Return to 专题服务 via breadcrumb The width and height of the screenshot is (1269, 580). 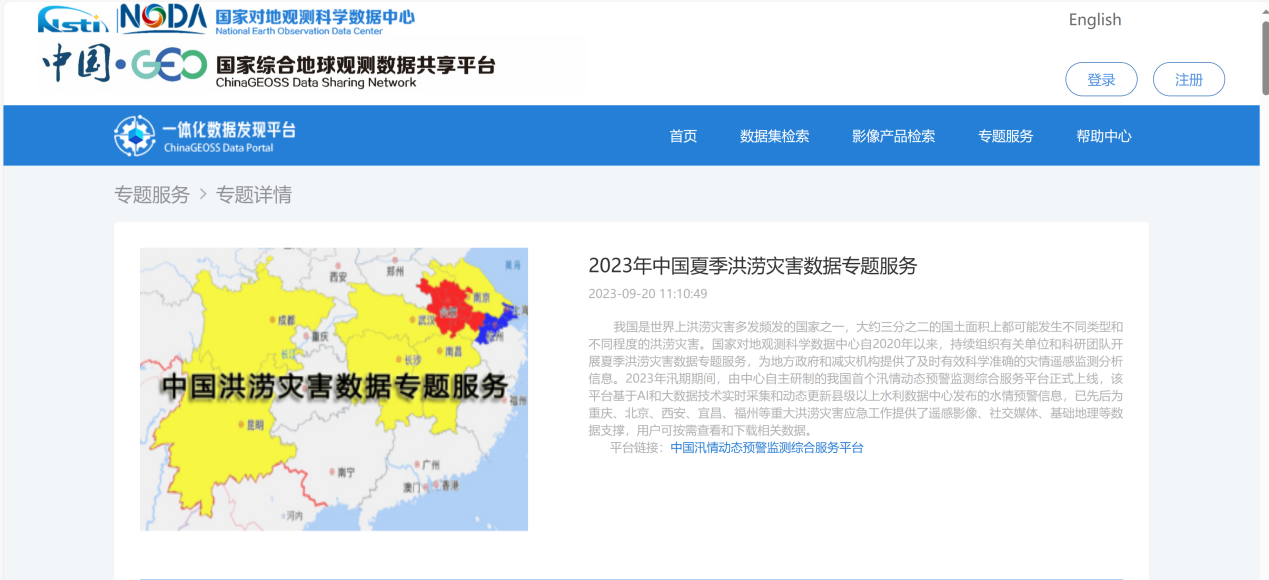click(x=152, y=195)
